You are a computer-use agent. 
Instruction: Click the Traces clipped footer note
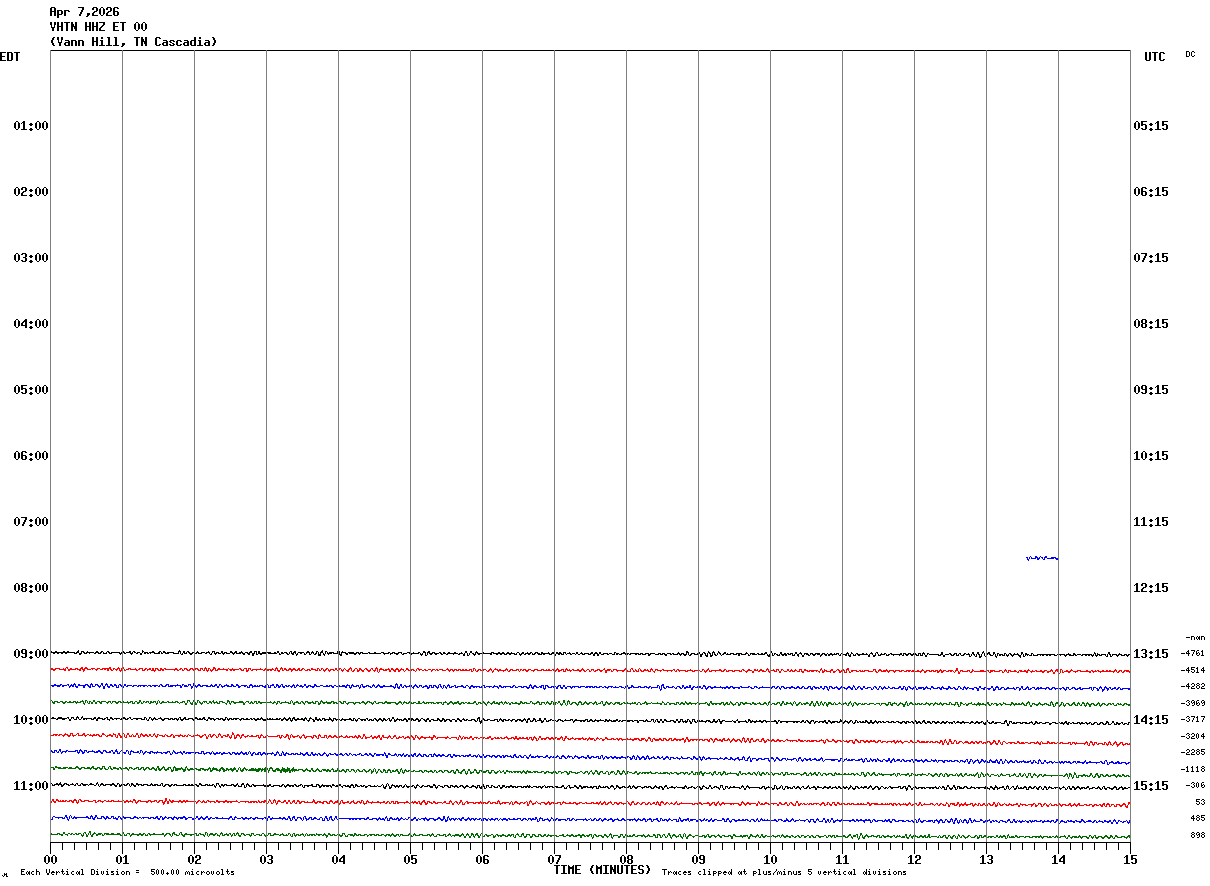[784, 872]
